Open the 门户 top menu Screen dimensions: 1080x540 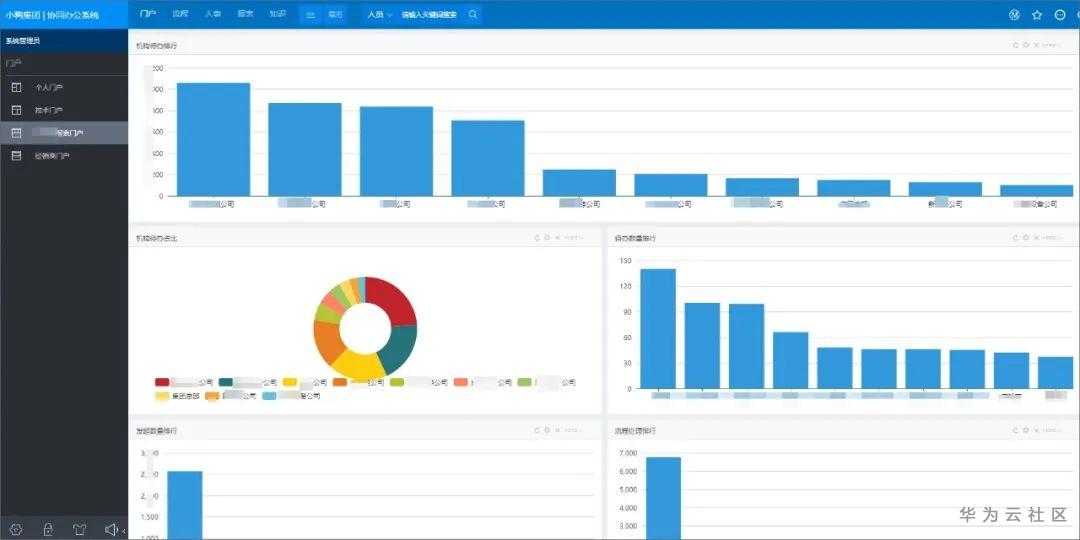148,14
